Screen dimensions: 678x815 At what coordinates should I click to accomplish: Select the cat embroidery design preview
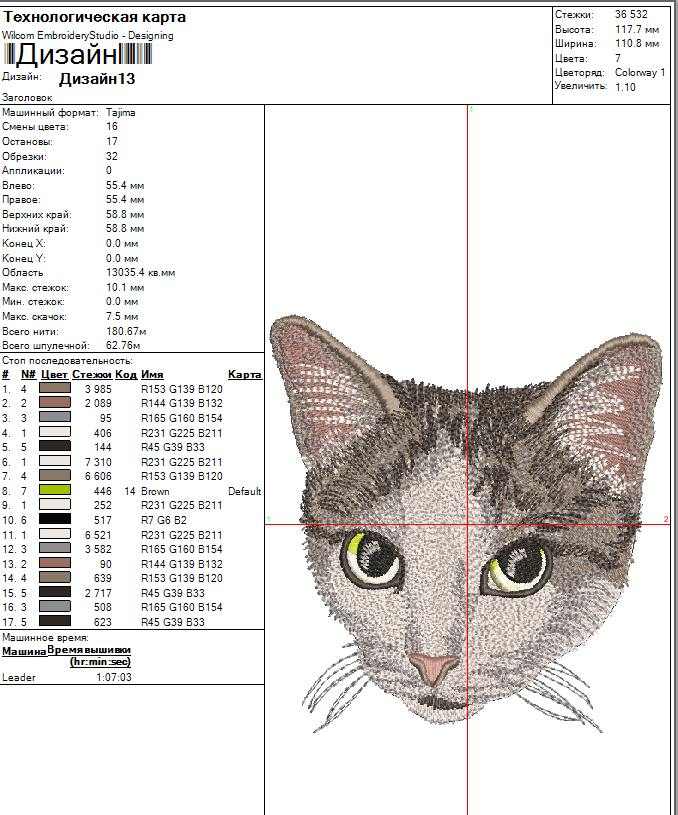point(468,520)
